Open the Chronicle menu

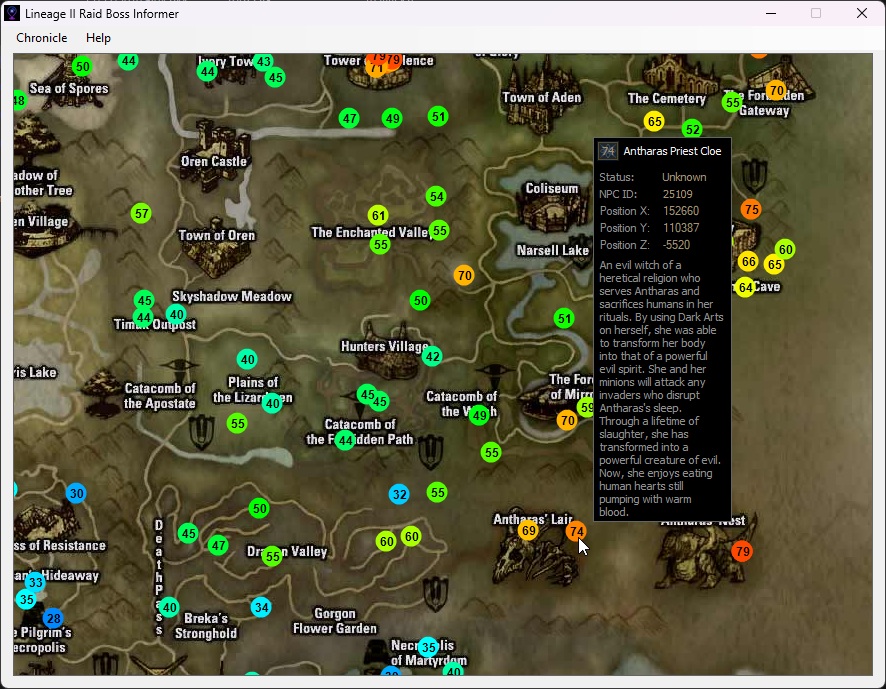point(42,38)
